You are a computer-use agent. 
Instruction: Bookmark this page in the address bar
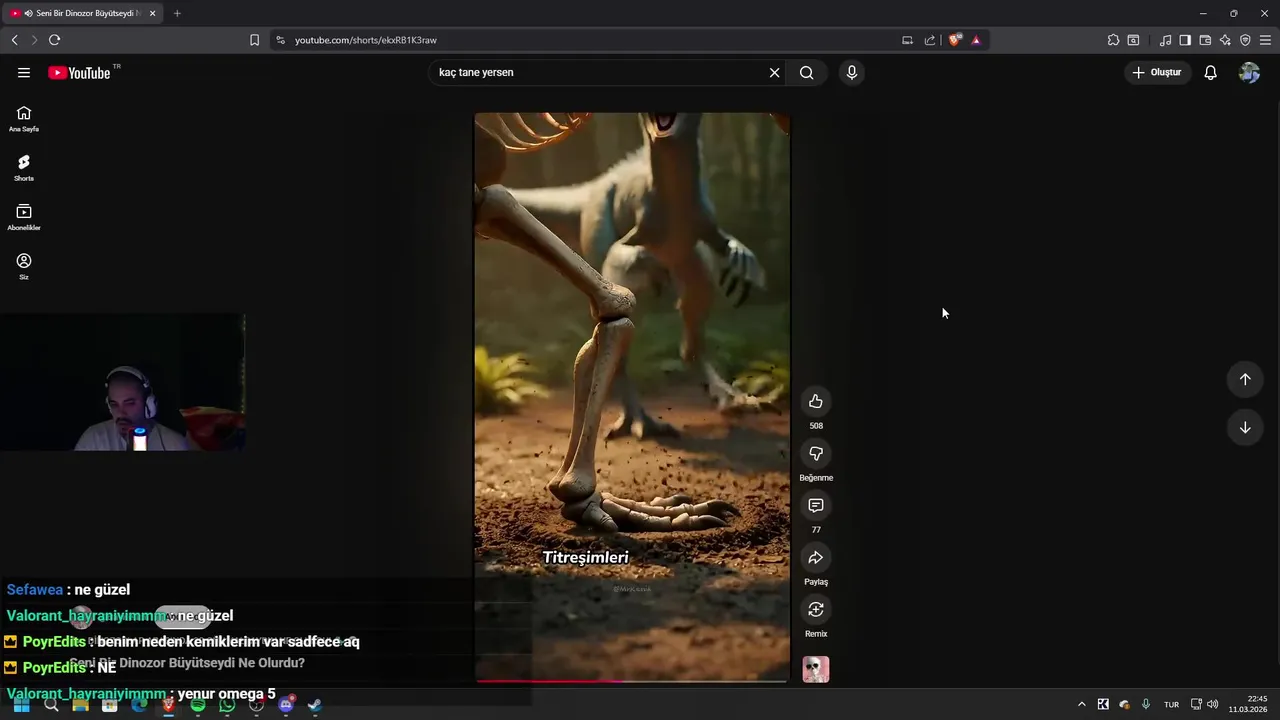click(x=254, y=40)
